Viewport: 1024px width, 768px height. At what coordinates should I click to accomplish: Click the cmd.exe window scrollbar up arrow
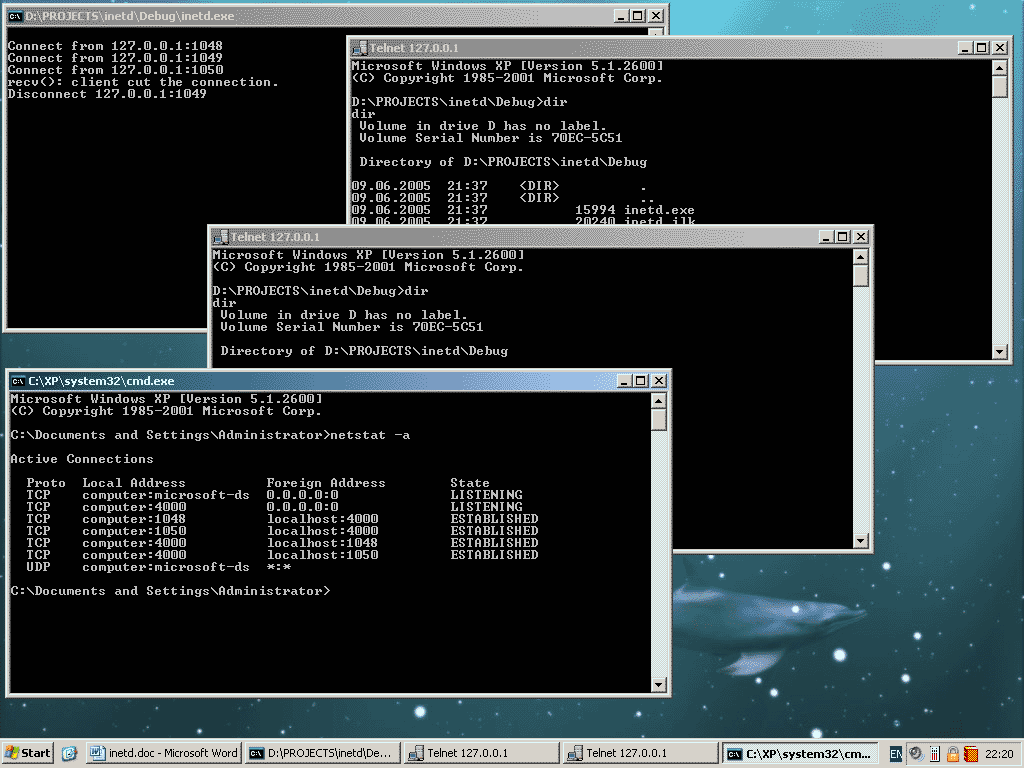pos(659,401)
